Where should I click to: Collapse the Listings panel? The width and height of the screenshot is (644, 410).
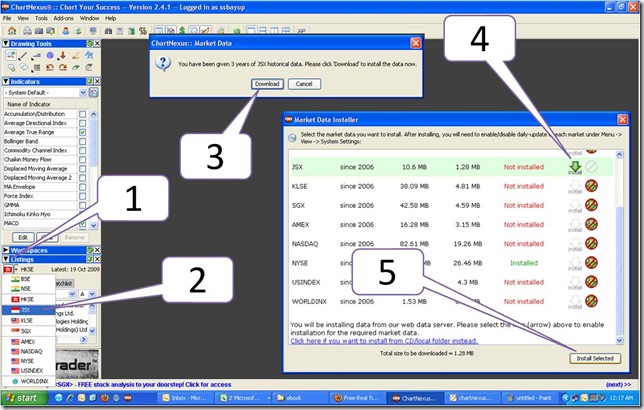6,259
